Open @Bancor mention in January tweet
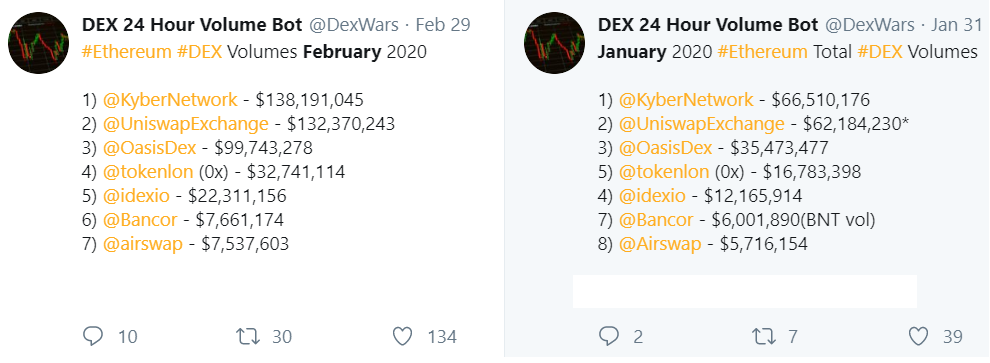The width and height of the screenshot is (990, 363). coord(656,220)
